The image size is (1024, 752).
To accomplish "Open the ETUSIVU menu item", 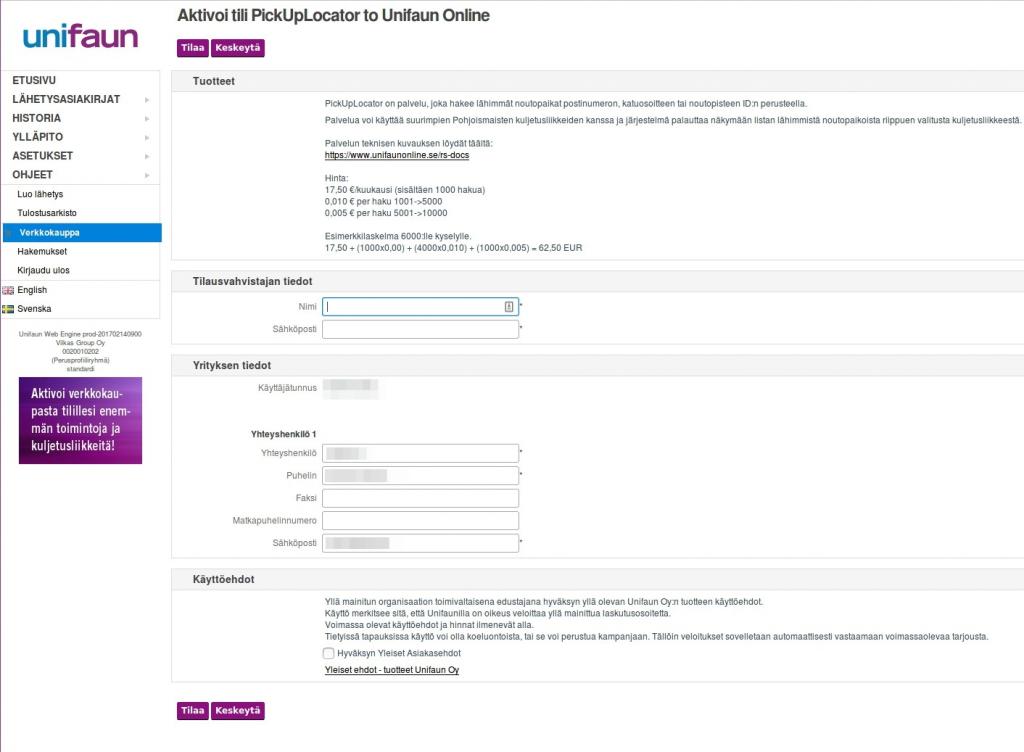I will (x=34, y=80).
